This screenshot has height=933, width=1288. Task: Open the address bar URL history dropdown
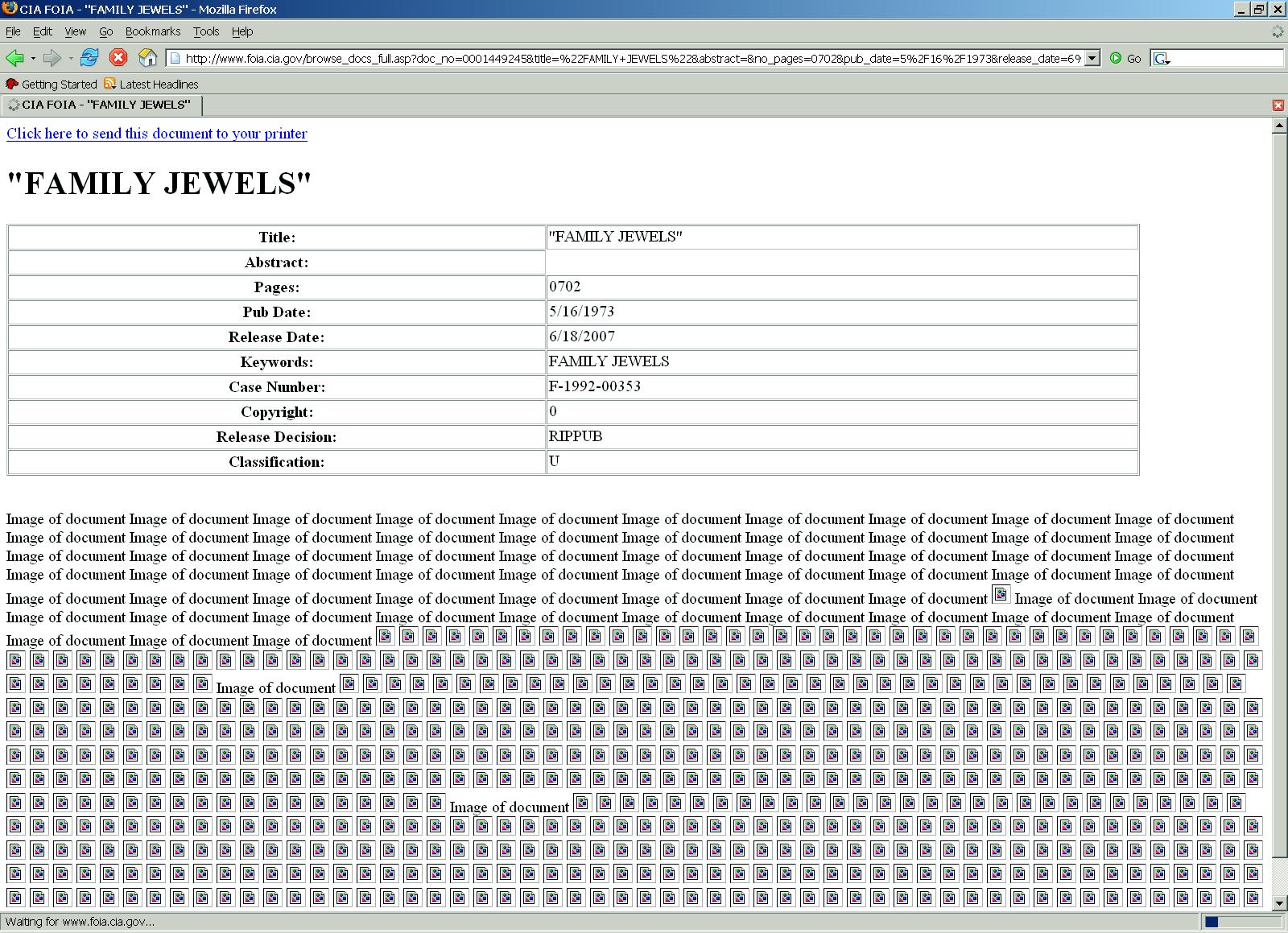pyautogui.click(x=1092, y=58)
